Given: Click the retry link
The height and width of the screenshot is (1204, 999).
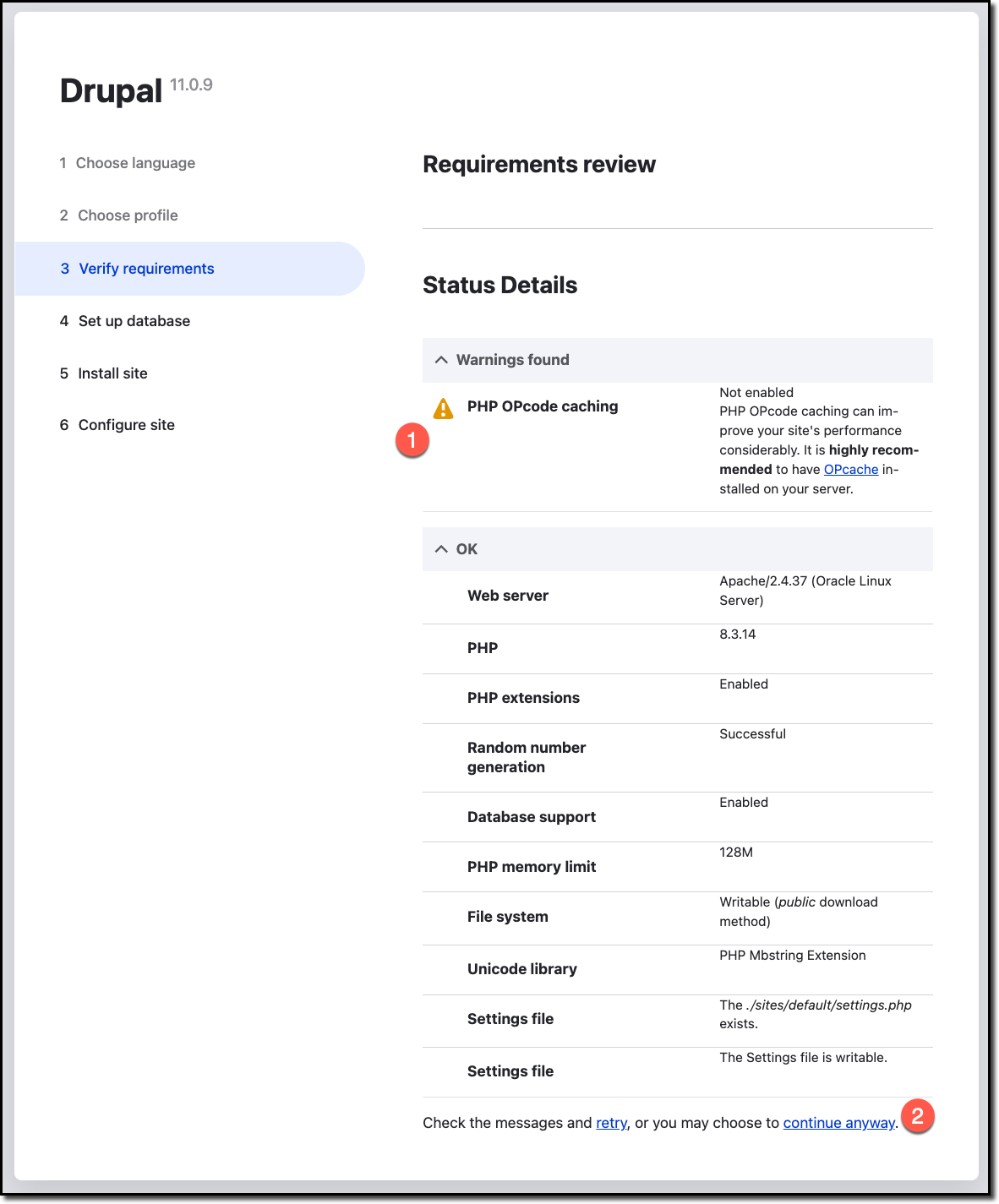Looking at the screenshot, I should tap(611, 1123).
